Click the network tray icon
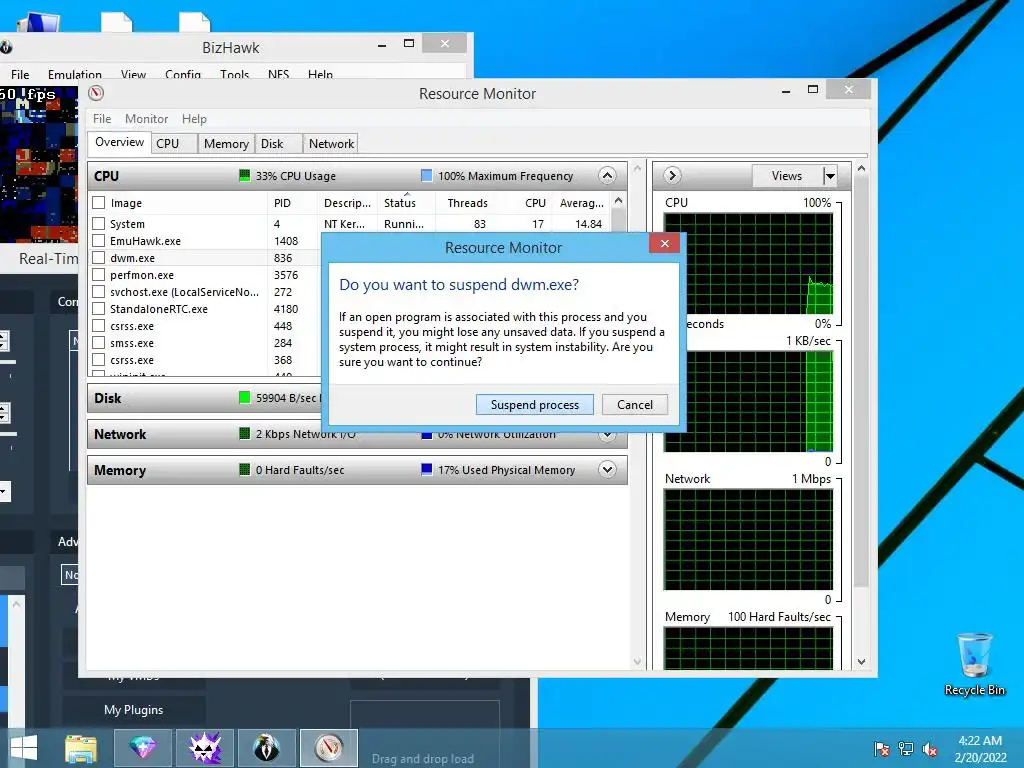This screenshot has width=1024, height=768. (906, 749)
